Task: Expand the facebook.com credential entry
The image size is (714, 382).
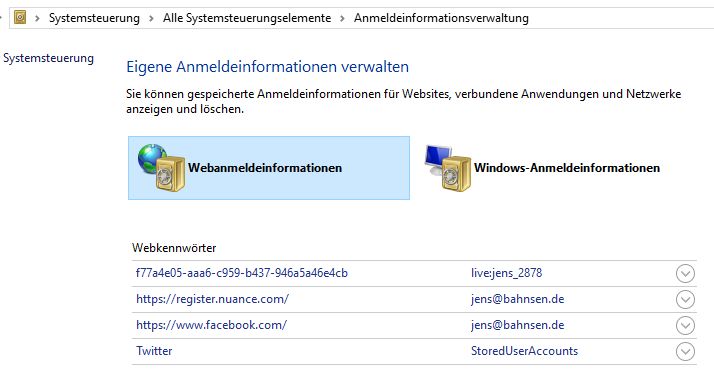Action: click(x=685, y=326)
